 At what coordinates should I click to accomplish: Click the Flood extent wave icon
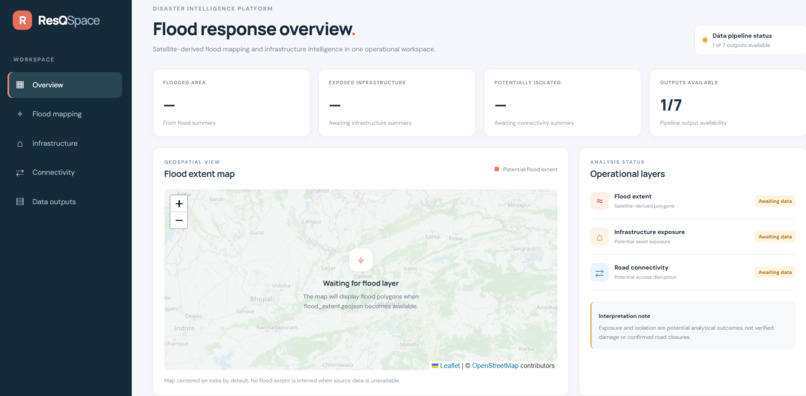pyautogui.click(x=599, y=201)
